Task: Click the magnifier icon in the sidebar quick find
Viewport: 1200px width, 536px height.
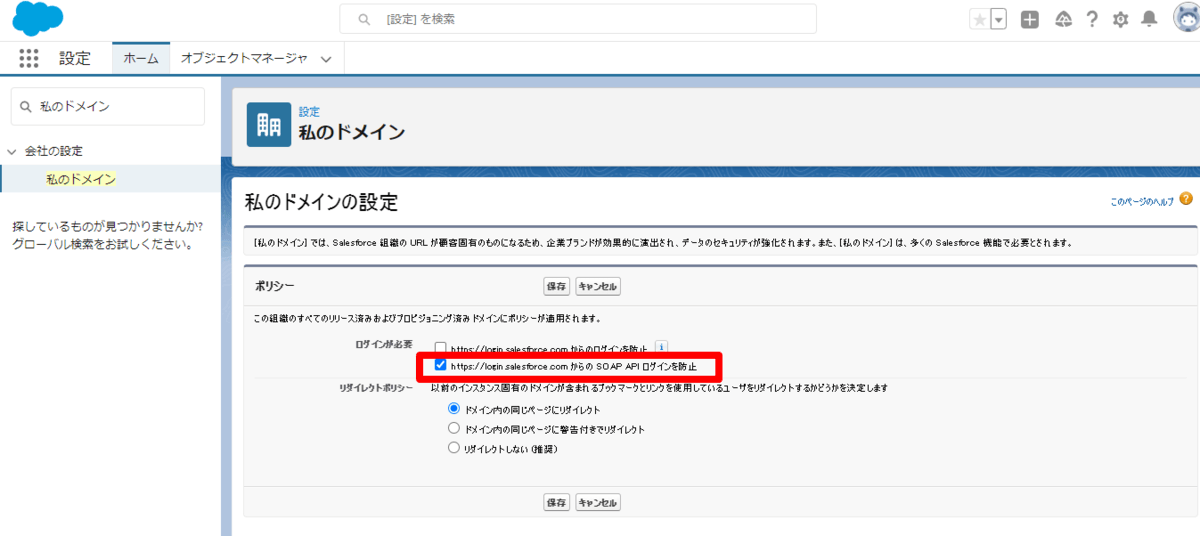Action: [27, 106]
